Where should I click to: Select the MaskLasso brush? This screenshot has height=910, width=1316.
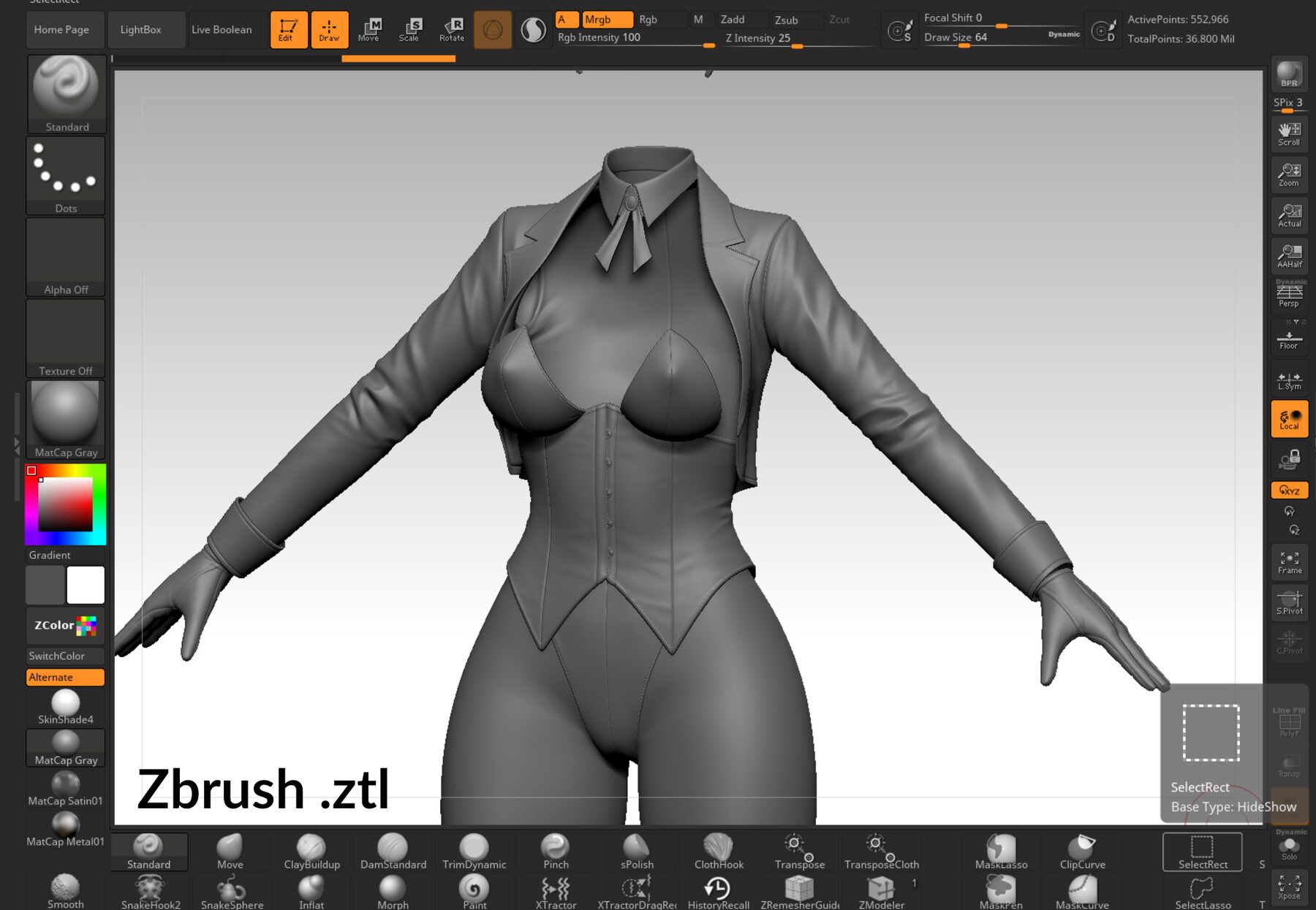coord(1001,852)
